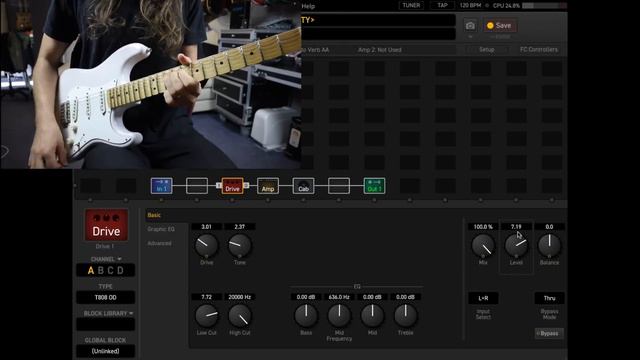Select the Amp block in the grid
The width and height of the screenshot is (640, 360).
(x=268, y=186)
